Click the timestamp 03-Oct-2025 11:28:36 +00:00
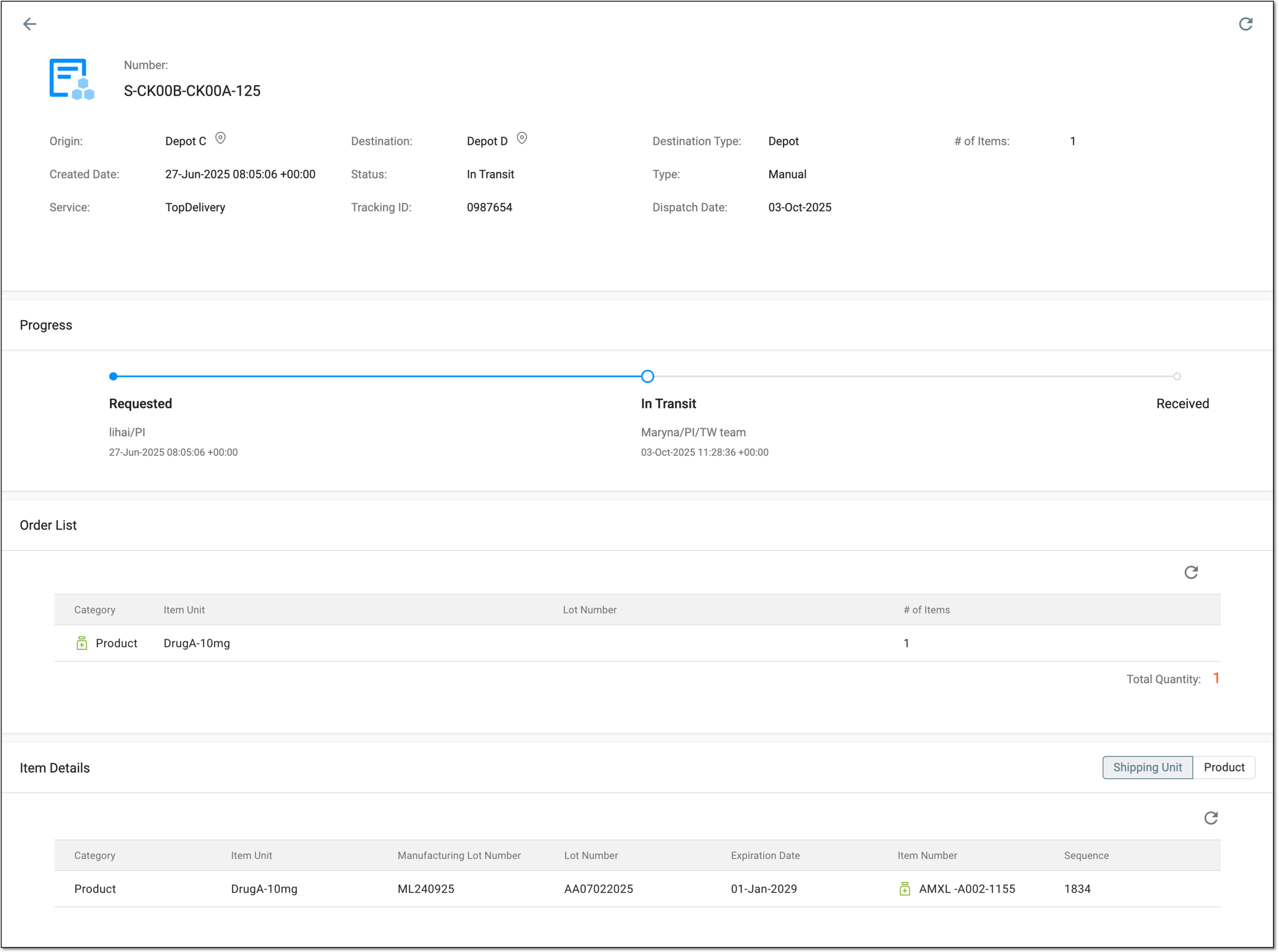Image resolution: width=1278 pixels, height=952 pixels. tap(704, 452)
